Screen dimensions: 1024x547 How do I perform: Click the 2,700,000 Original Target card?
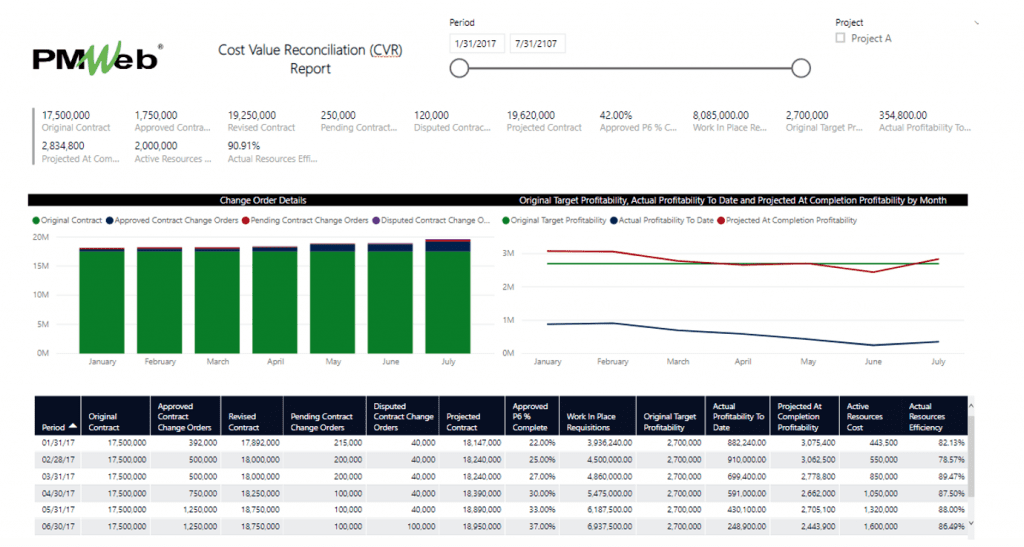824,121
